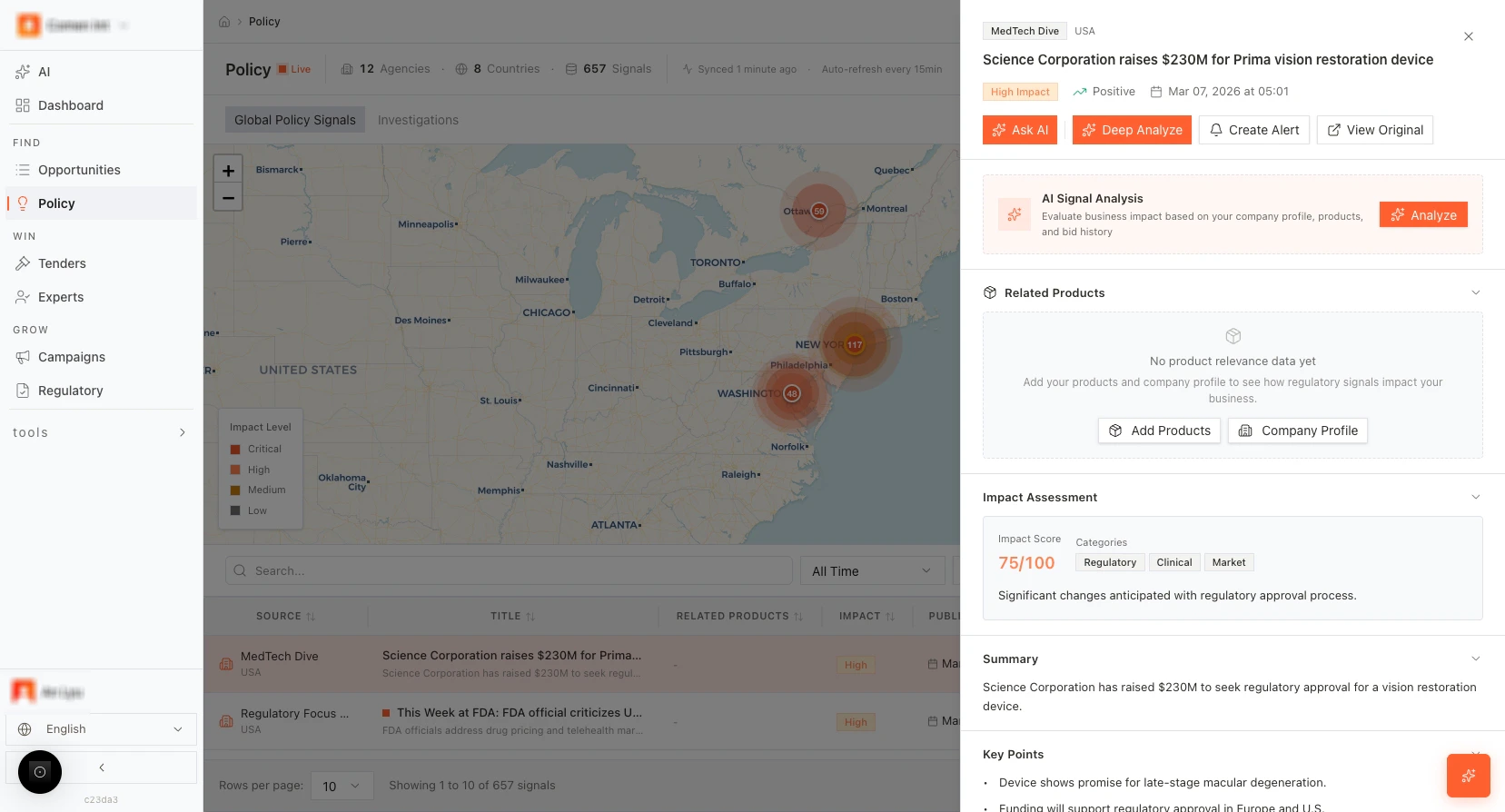Click the Ottawa cluster marker 59
1505x812 pixels.
pos(819,211)
